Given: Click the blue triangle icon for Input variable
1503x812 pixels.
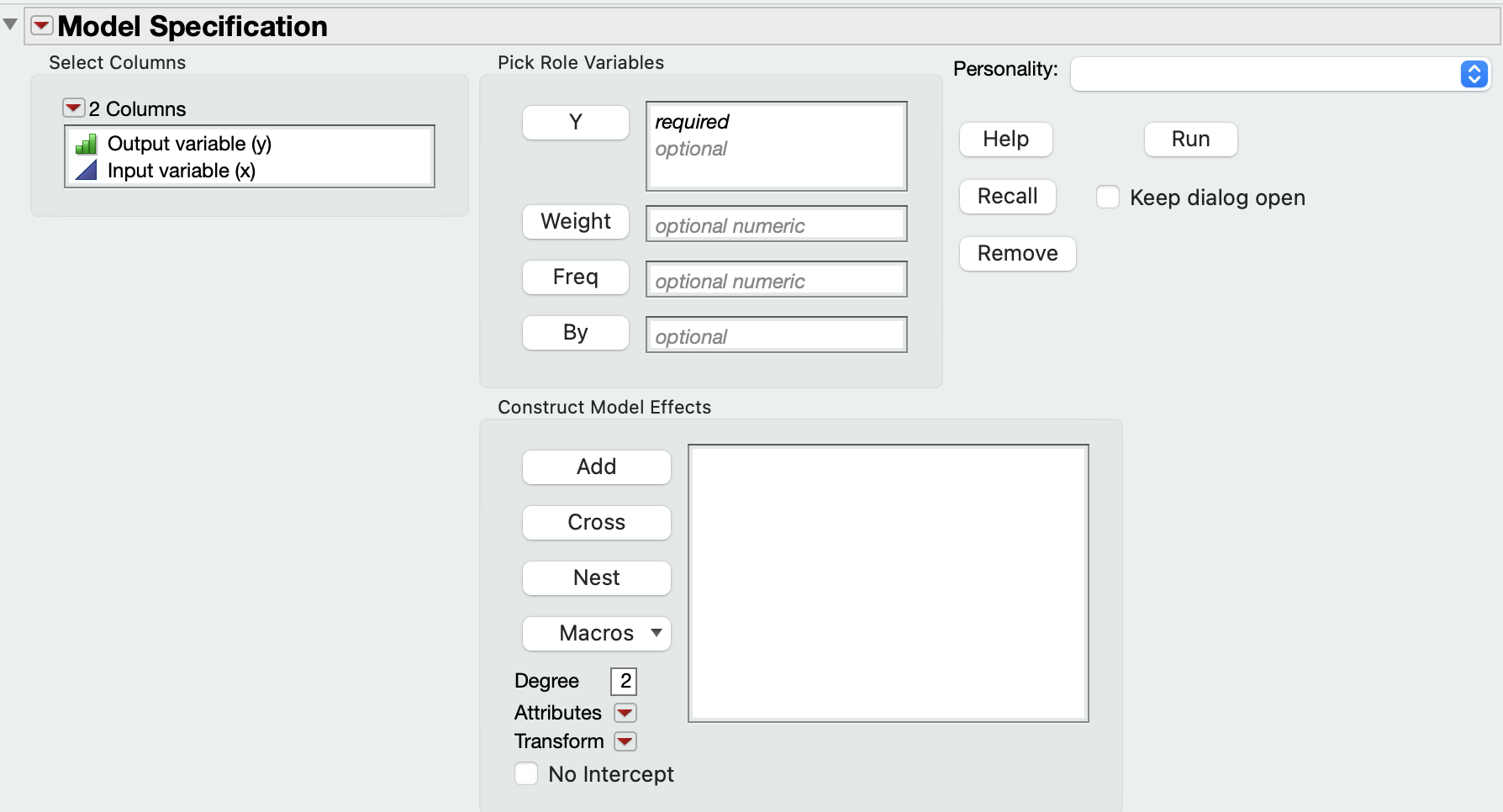Looking at the screenshot, I should pyautogui.click(x=86, y=171).
